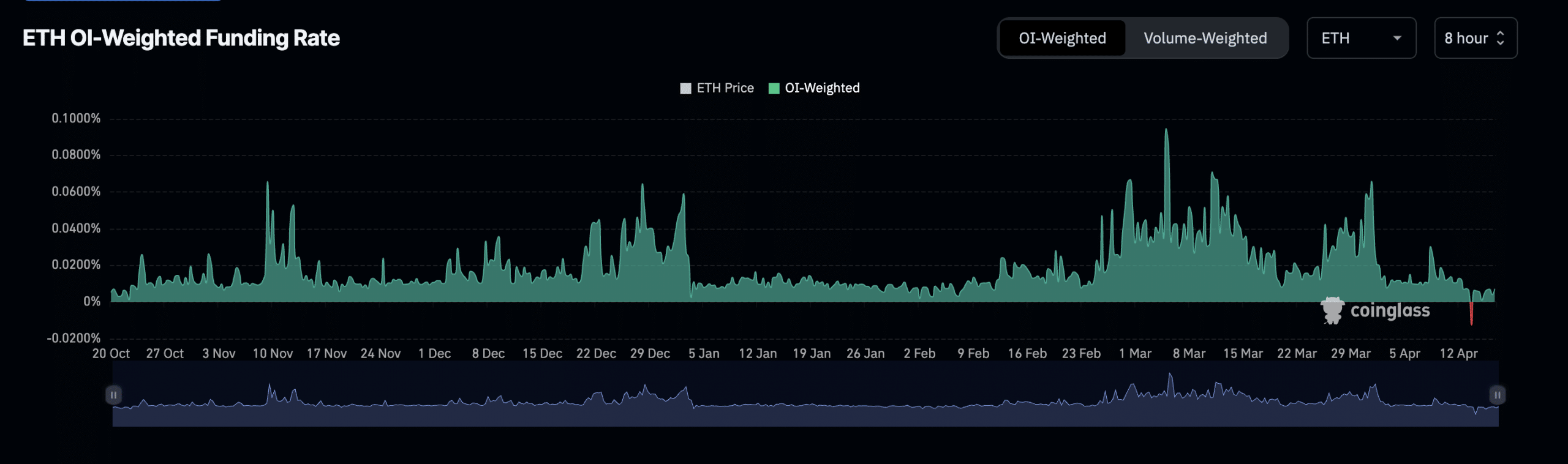Viewport: 1568px width, 464px height.
Task: Click the 29 Dec date label
Action: [650, 354]
